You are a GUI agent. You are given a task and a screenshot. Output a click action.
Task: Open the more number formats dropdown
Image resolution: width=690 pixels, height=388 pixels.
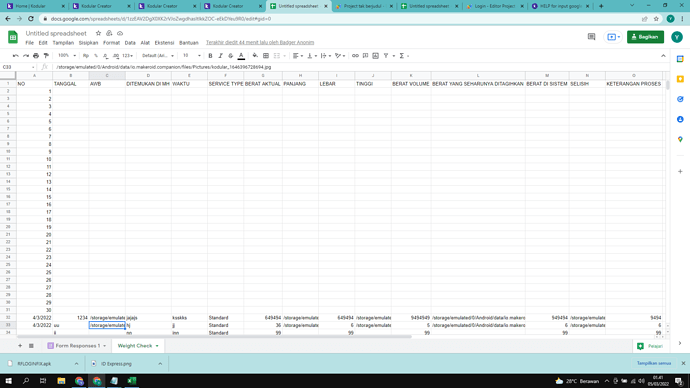(x=128, y=56)
